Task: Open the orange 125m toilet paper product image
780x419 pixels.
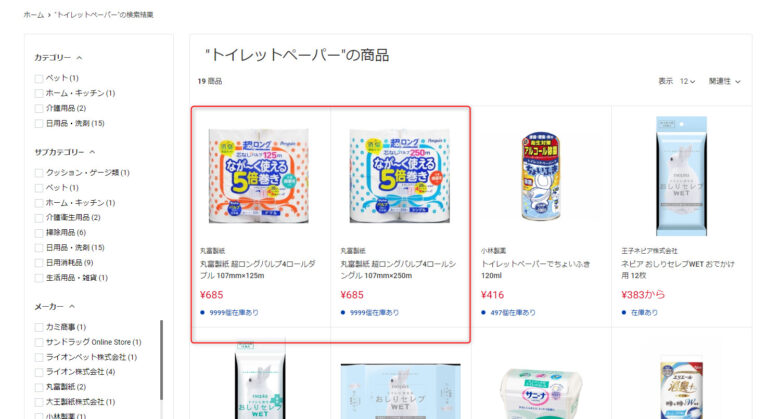Action: [259, 176]
